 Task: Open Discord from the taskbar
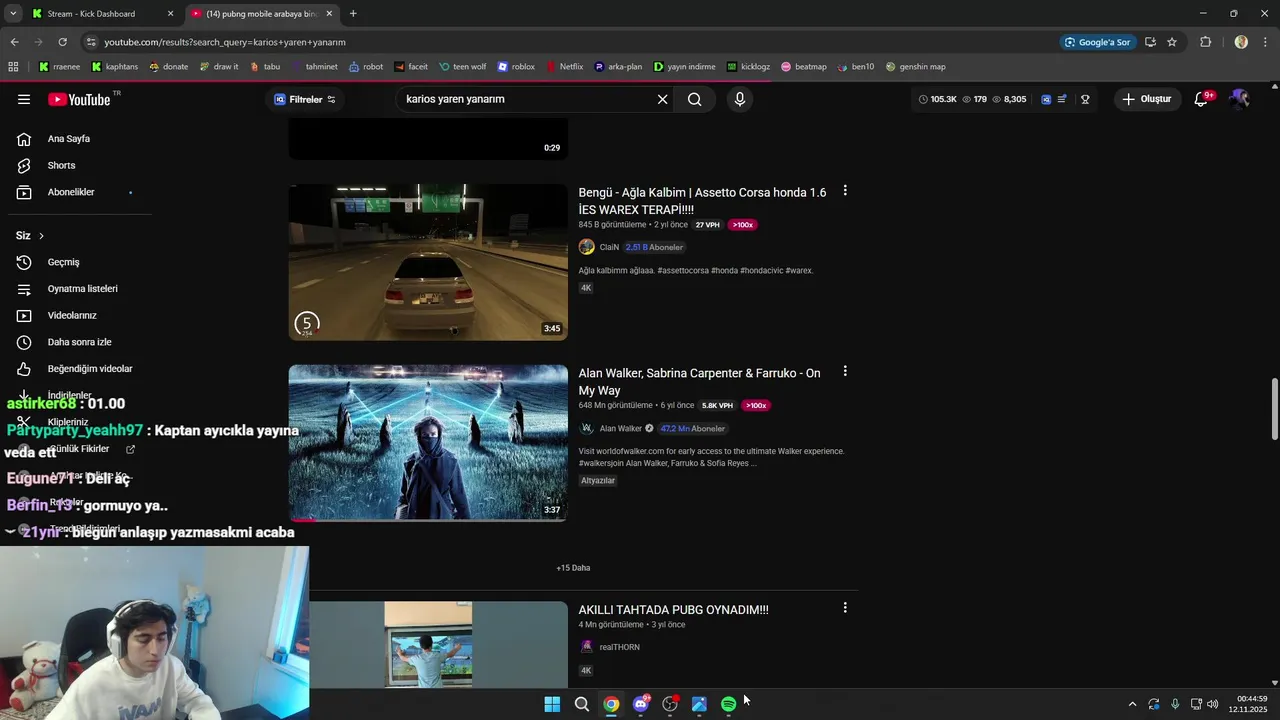pos(641,704)
